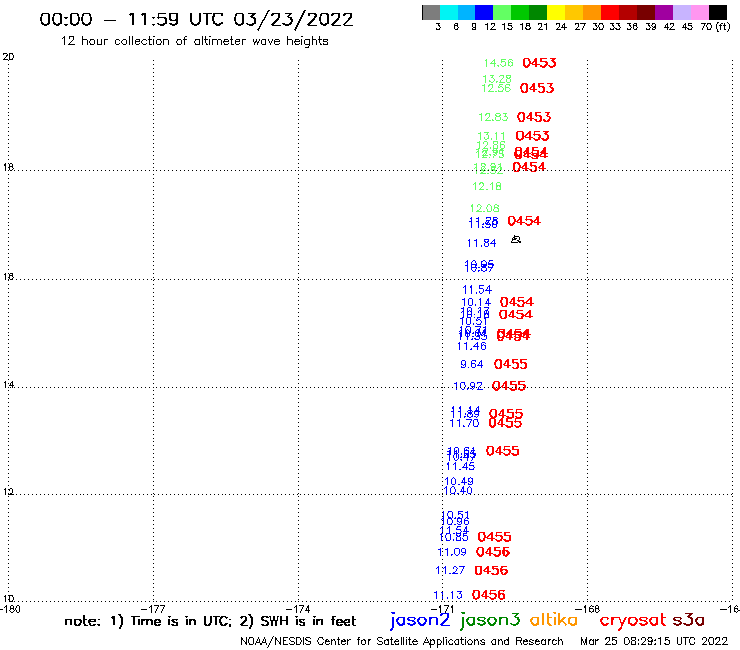Click the orange altika legend label
740x650 pixels.
[x=553, y=620]
